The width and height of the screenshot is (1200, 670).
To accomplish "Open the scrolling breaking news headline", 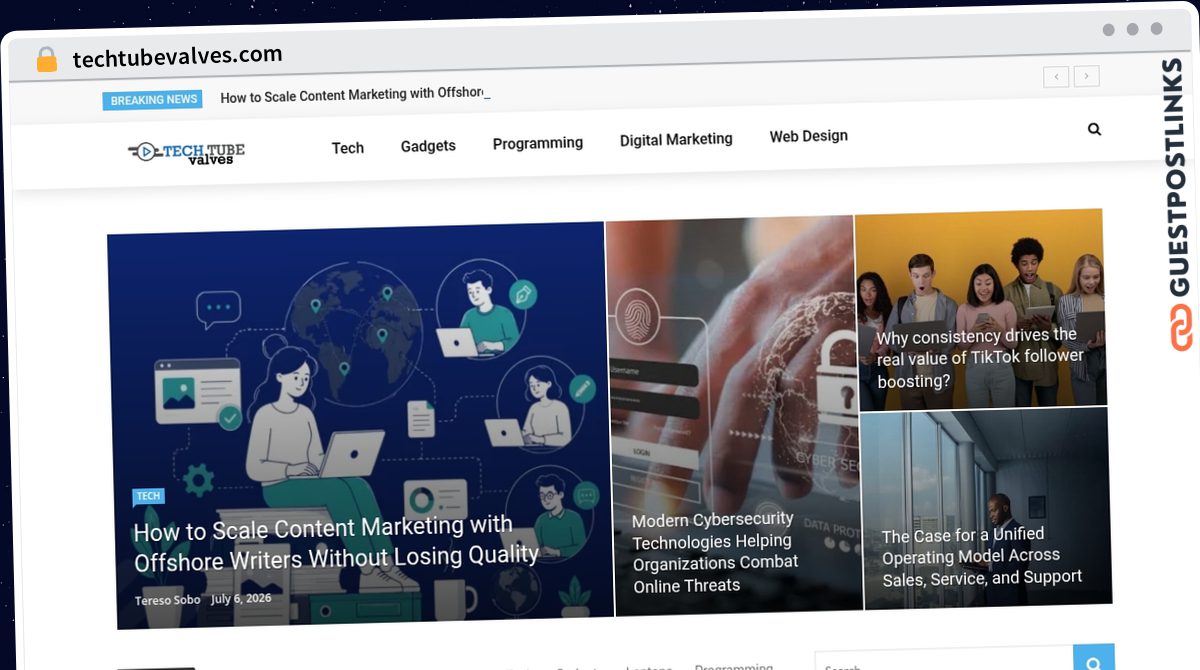I will [355, 95].
